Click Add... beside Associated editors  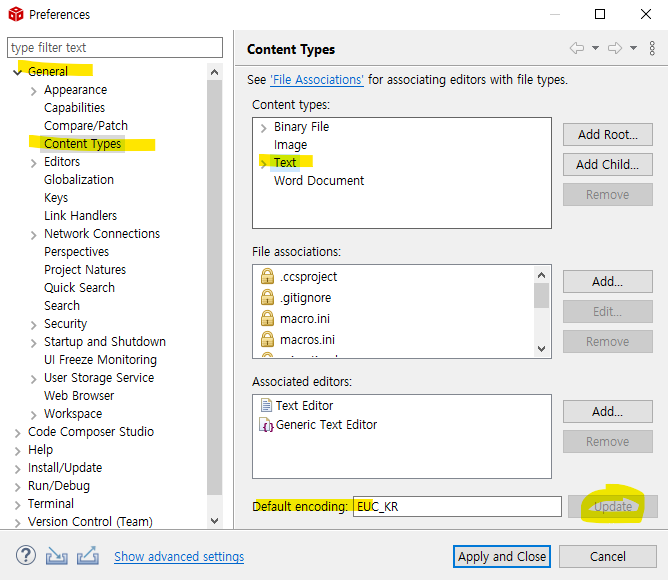click(608, 411)
